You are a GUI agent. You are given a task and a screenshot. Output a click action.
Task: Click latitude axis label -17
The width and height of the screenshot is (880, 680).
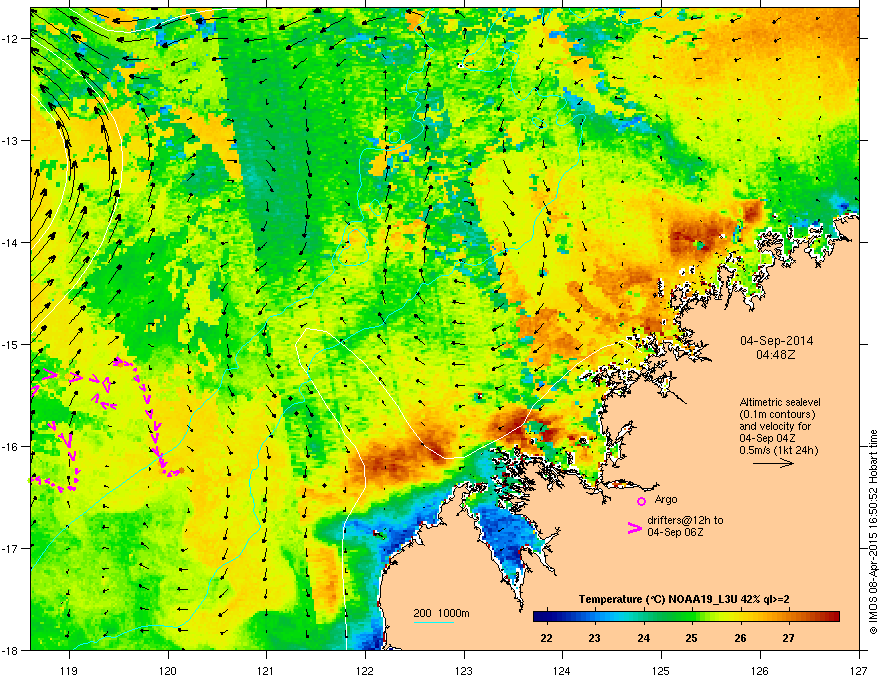(x=12, y=548)
